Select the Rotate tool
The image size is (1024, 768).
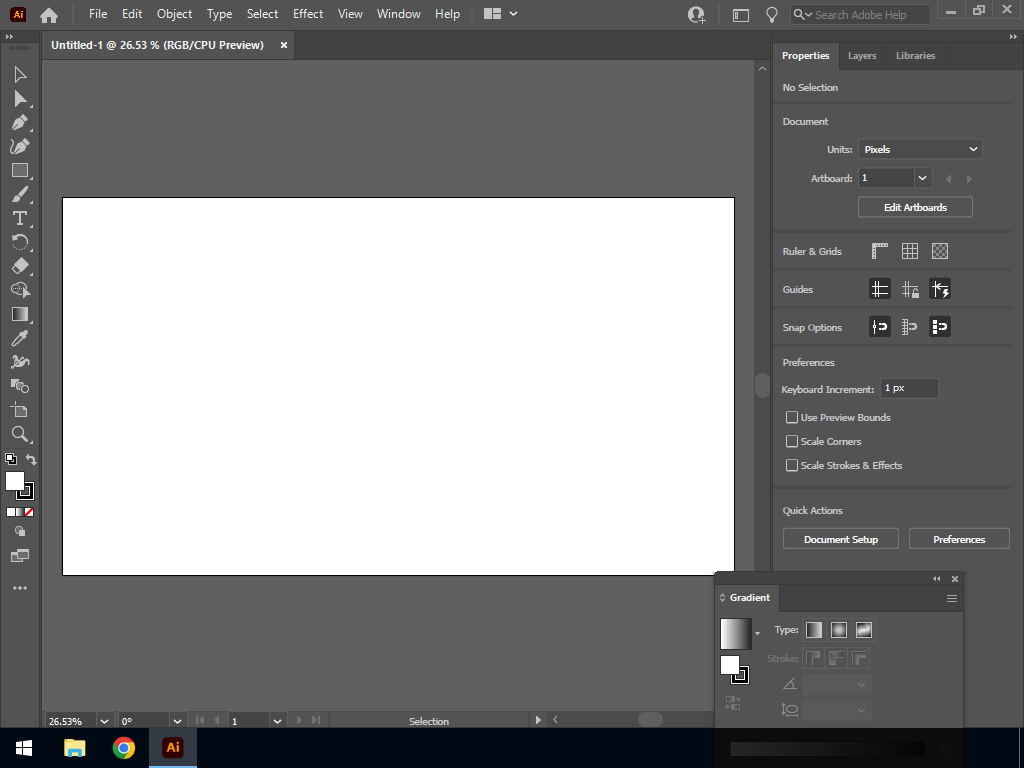pyautogui.click(x=20, y=242)
